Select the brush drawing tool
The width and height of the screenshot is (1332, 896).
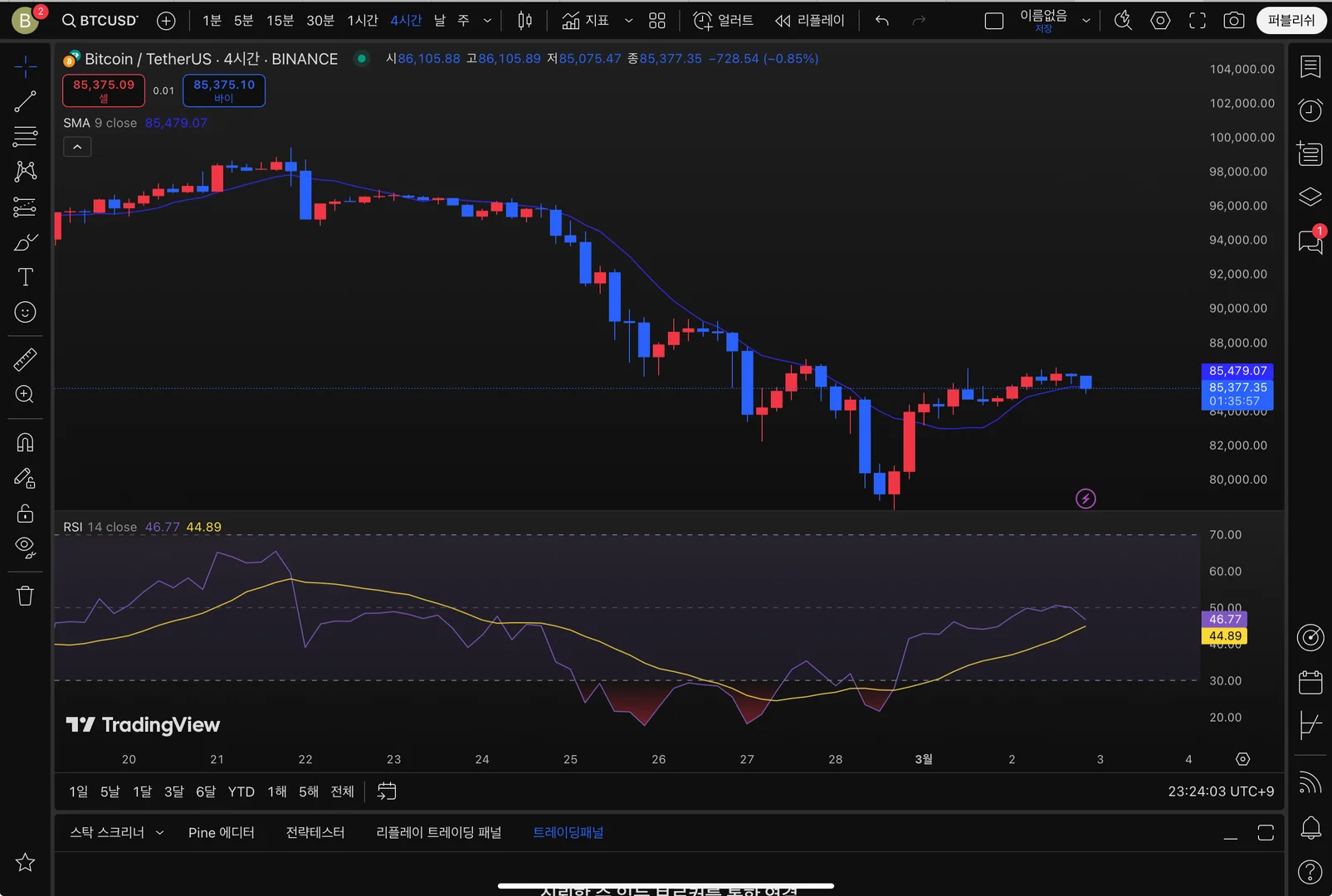click(x=25, y=242)
